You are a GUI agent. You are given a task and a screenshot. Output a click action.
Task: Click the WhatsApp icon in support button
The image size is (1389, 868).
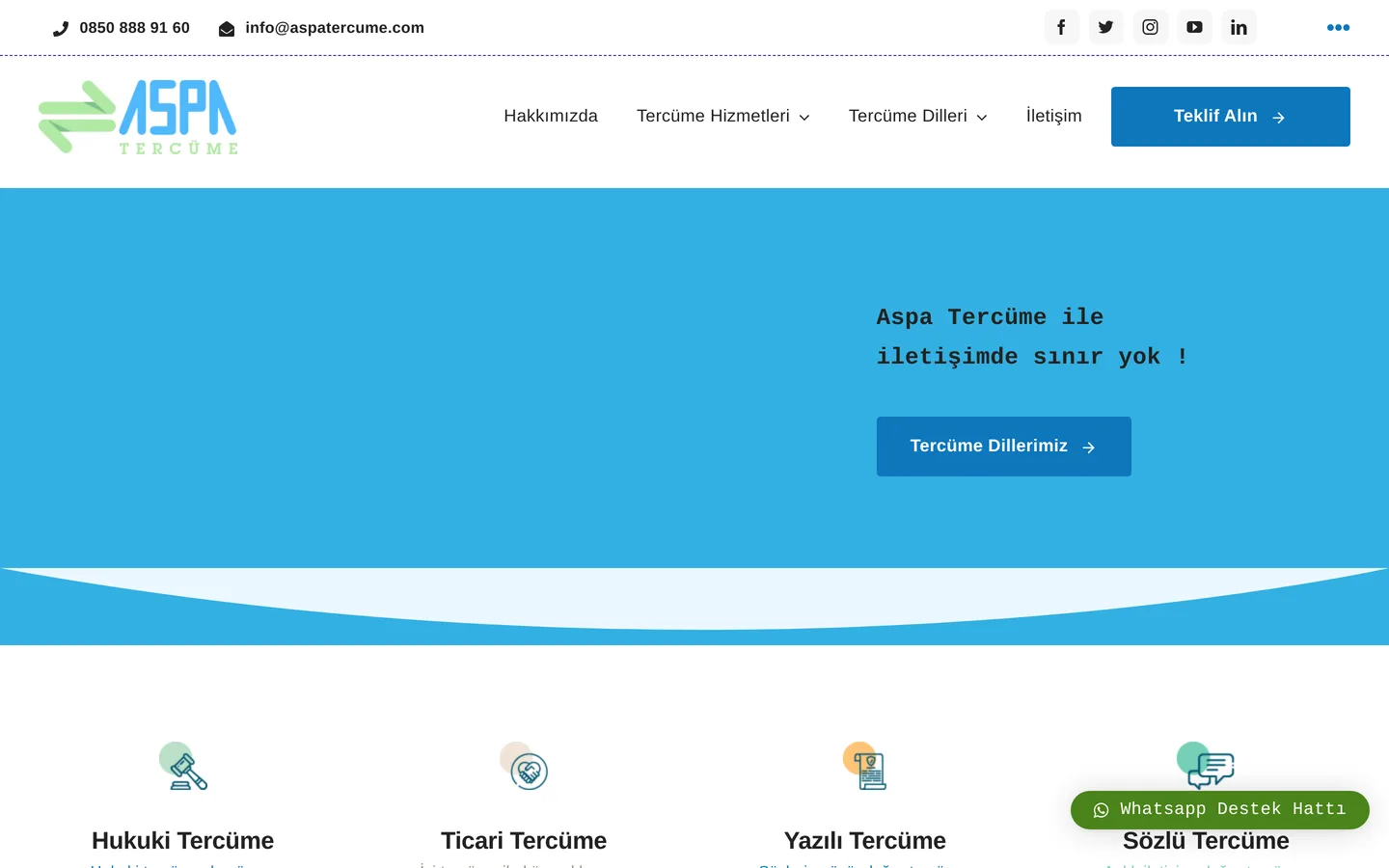1101,810
